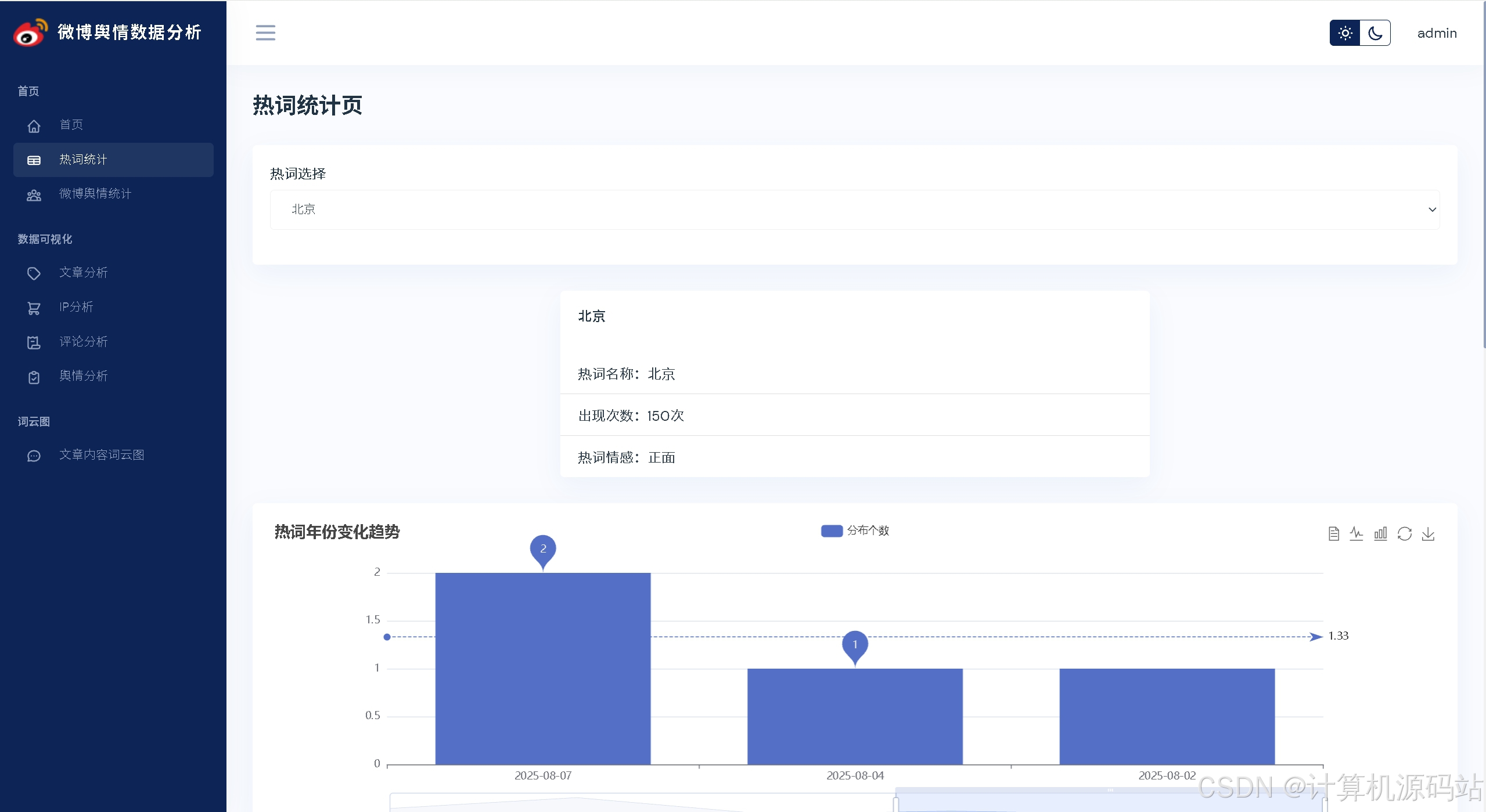
Task: Switch chart to bar type icon
Action: pos(1380,533)
